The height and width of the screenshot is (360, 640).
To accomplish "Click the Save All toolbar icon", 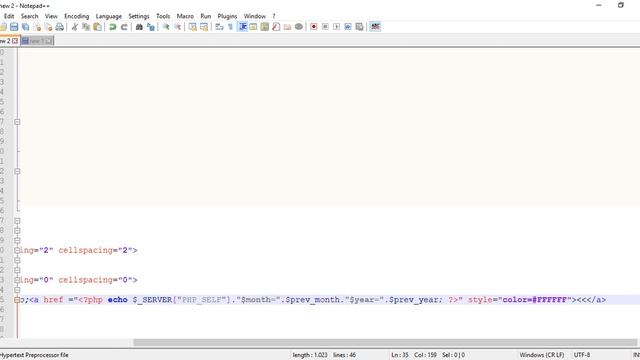I will pyautogui.click(x=25, y=27).
